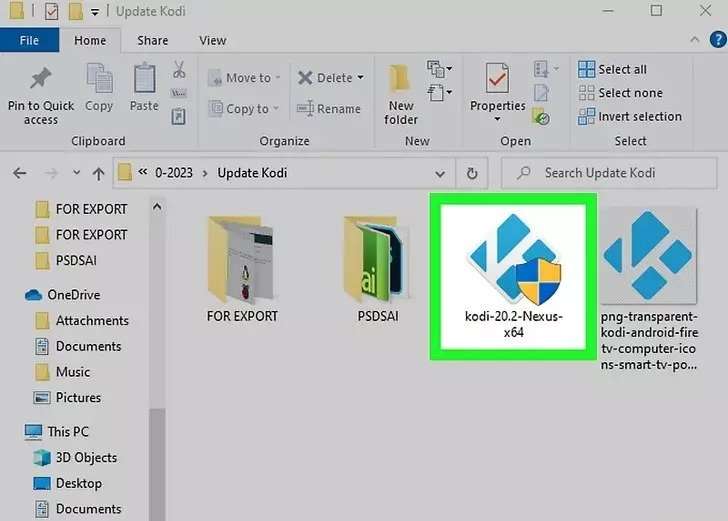Click Update Kodi in the address breadcrumb
This screenshot has width=728, height=521.
[252, 173]
